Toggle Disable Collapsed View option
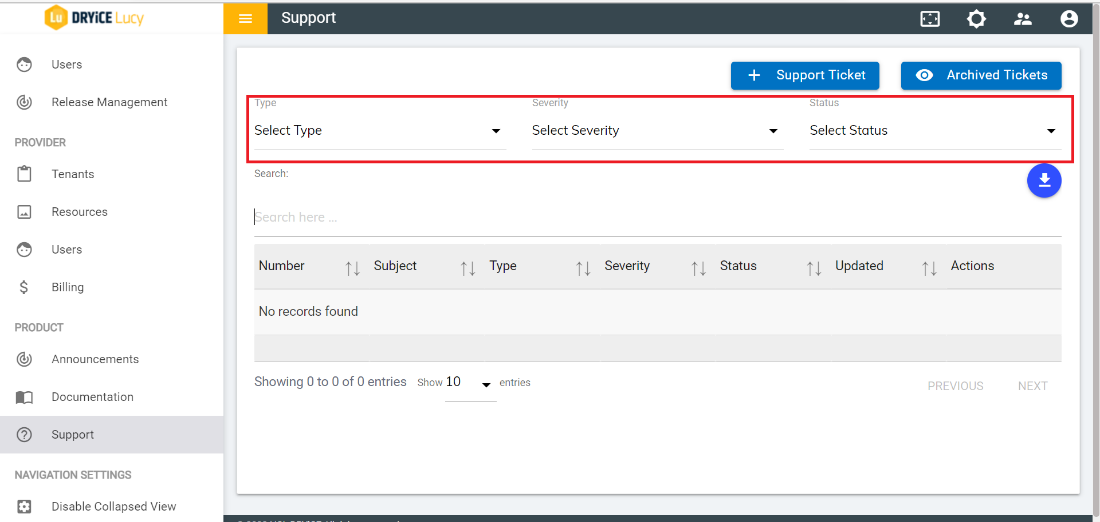The width and height of the screenshot is (1100, 522). pos(113,506)
